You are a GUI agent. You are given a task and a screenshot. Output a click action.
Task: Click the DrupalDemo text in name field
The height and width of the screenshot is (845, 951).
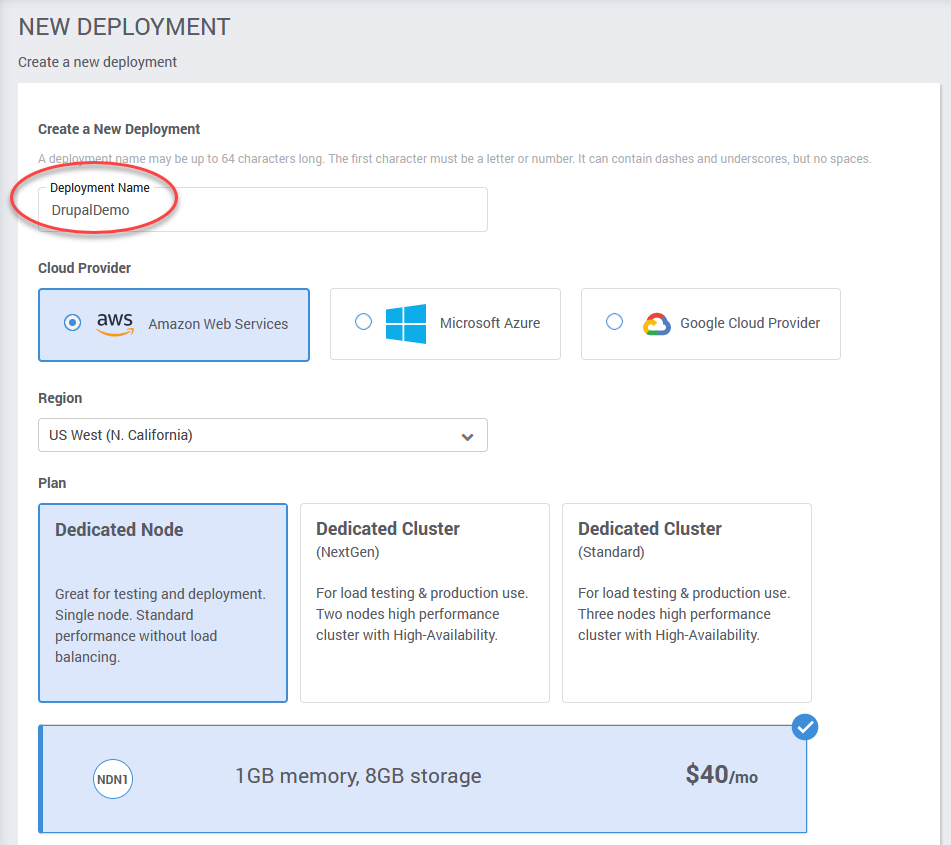90,210
